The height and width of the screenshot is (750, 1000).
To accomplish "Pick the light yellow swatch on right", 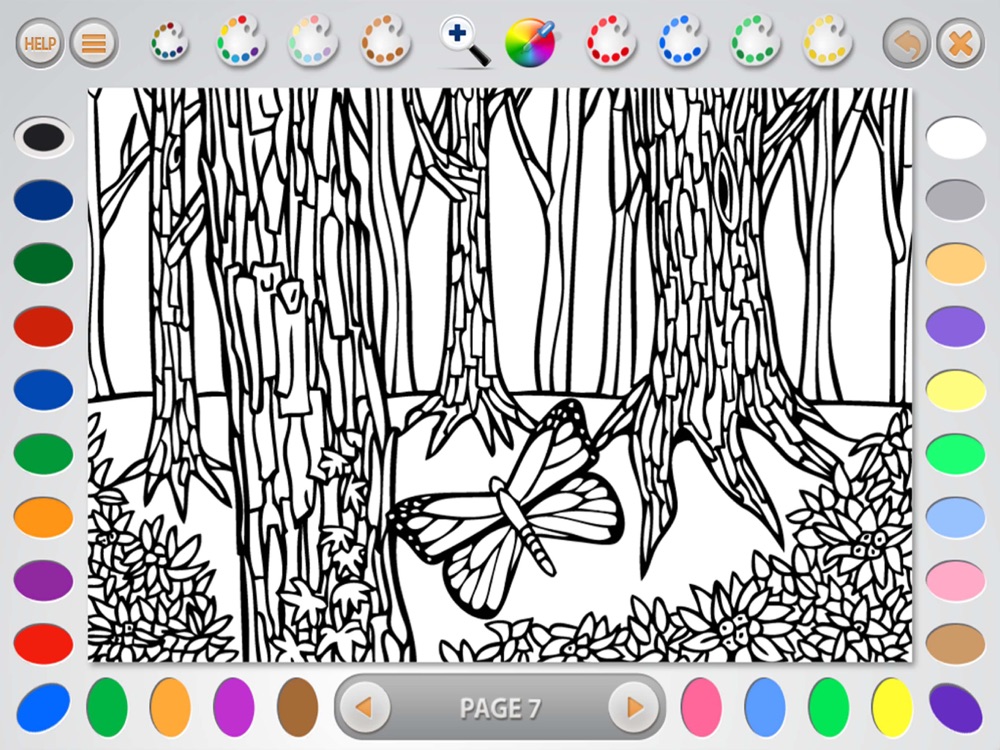I will coord(955,390).
